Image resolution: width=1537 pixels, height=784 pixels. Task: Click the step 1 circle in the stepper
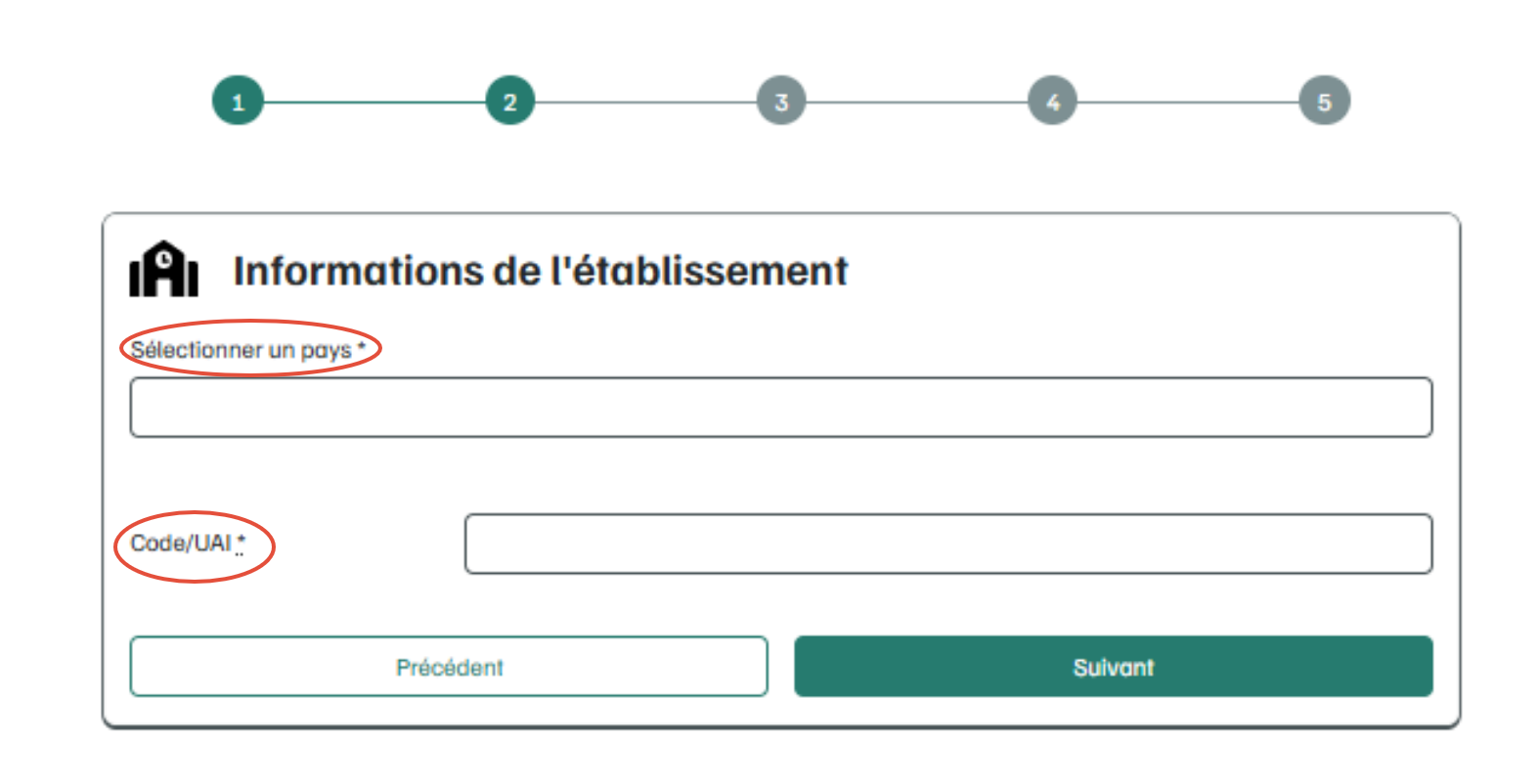(238, 101)
